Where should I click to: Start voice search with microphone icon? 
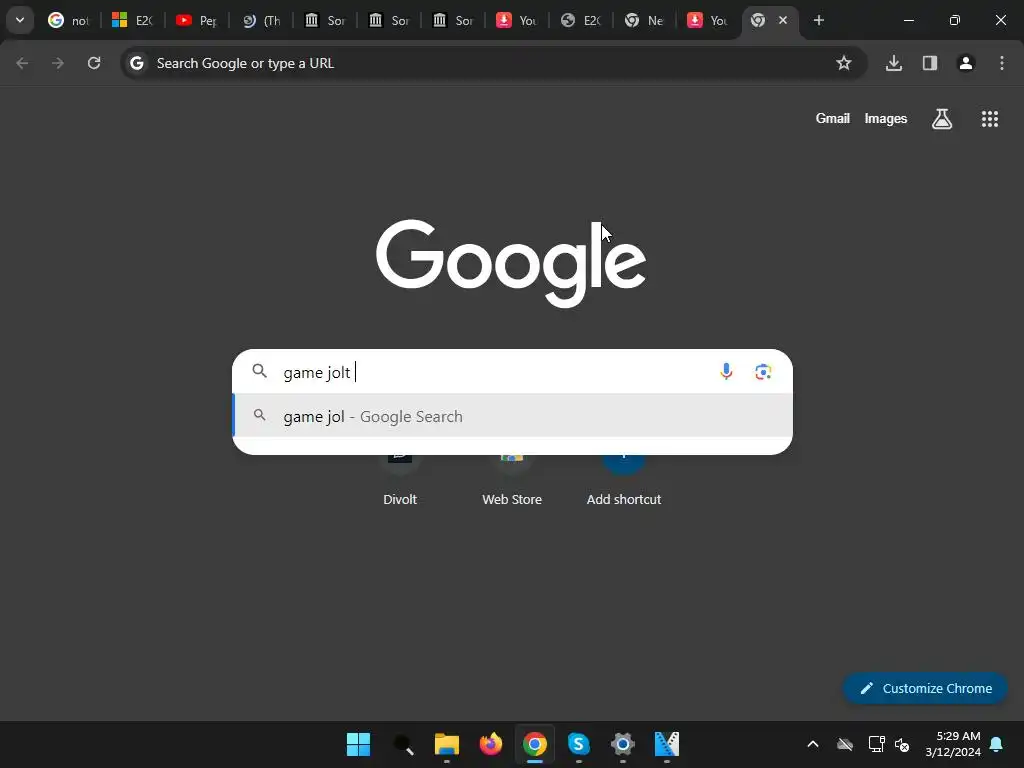point(726,372)
